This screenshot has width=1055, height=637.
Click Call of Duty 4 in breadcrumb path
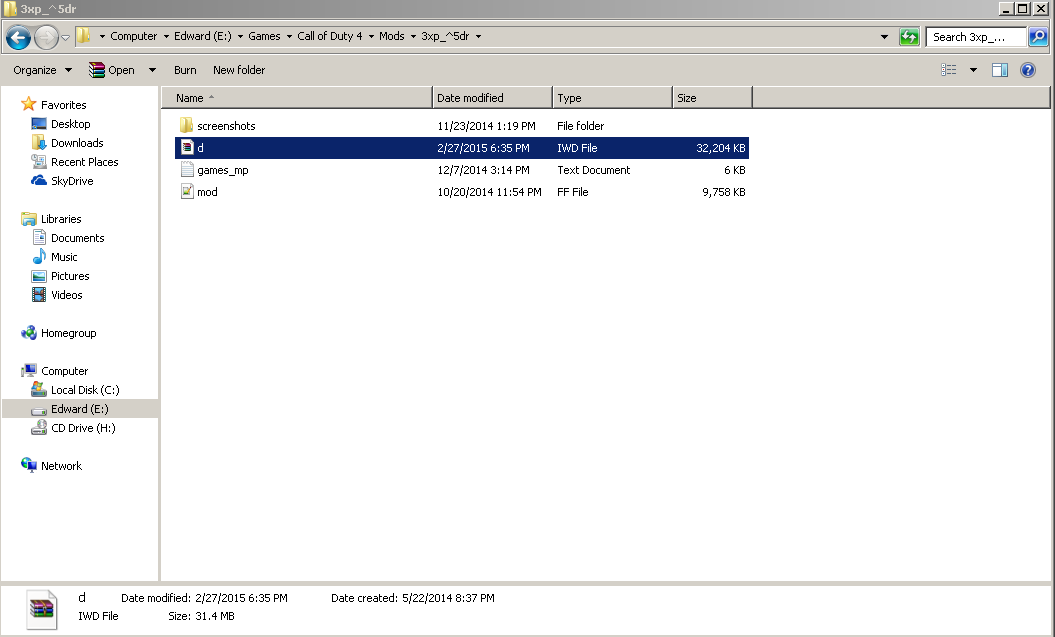[x=329, y=36]
